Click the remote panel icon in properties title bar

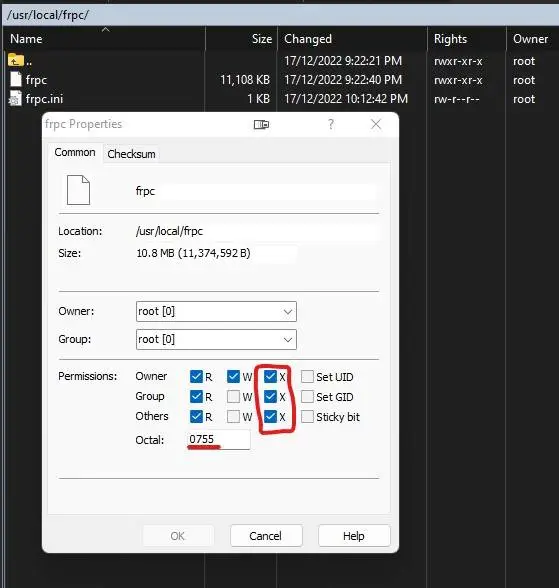[261, 124]
